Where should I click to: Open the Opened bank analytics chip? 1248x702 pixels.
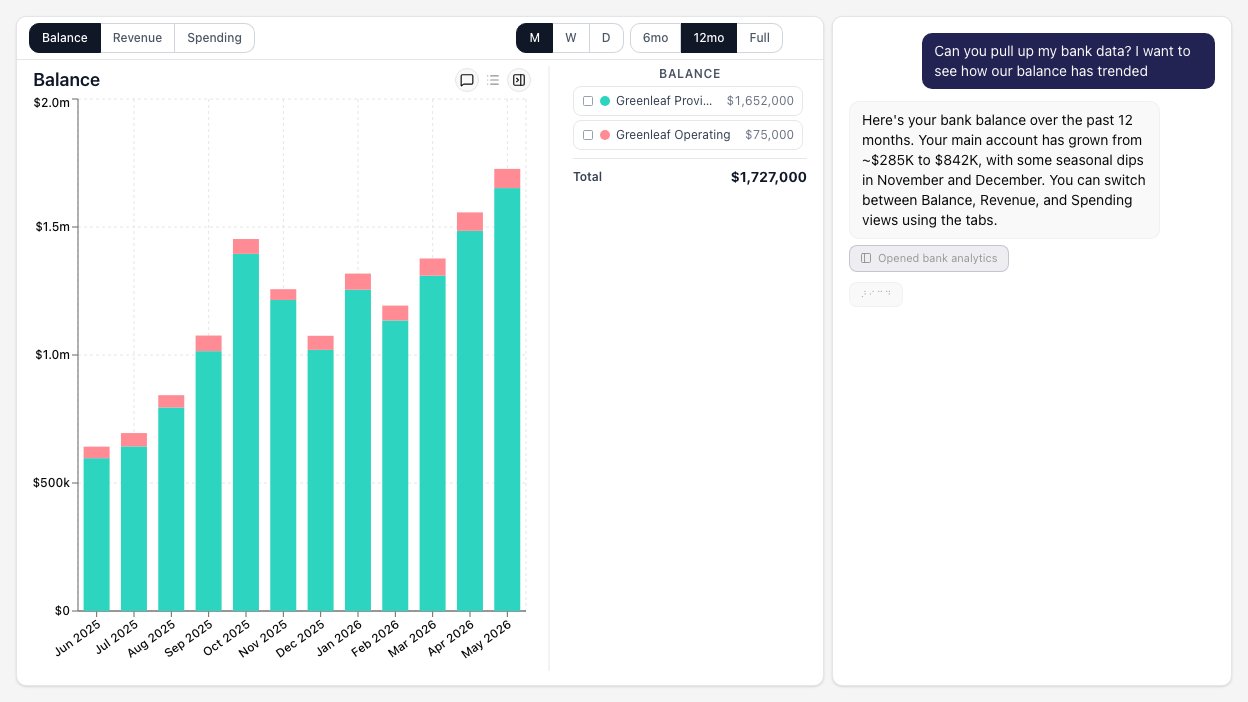click(929, 258)
